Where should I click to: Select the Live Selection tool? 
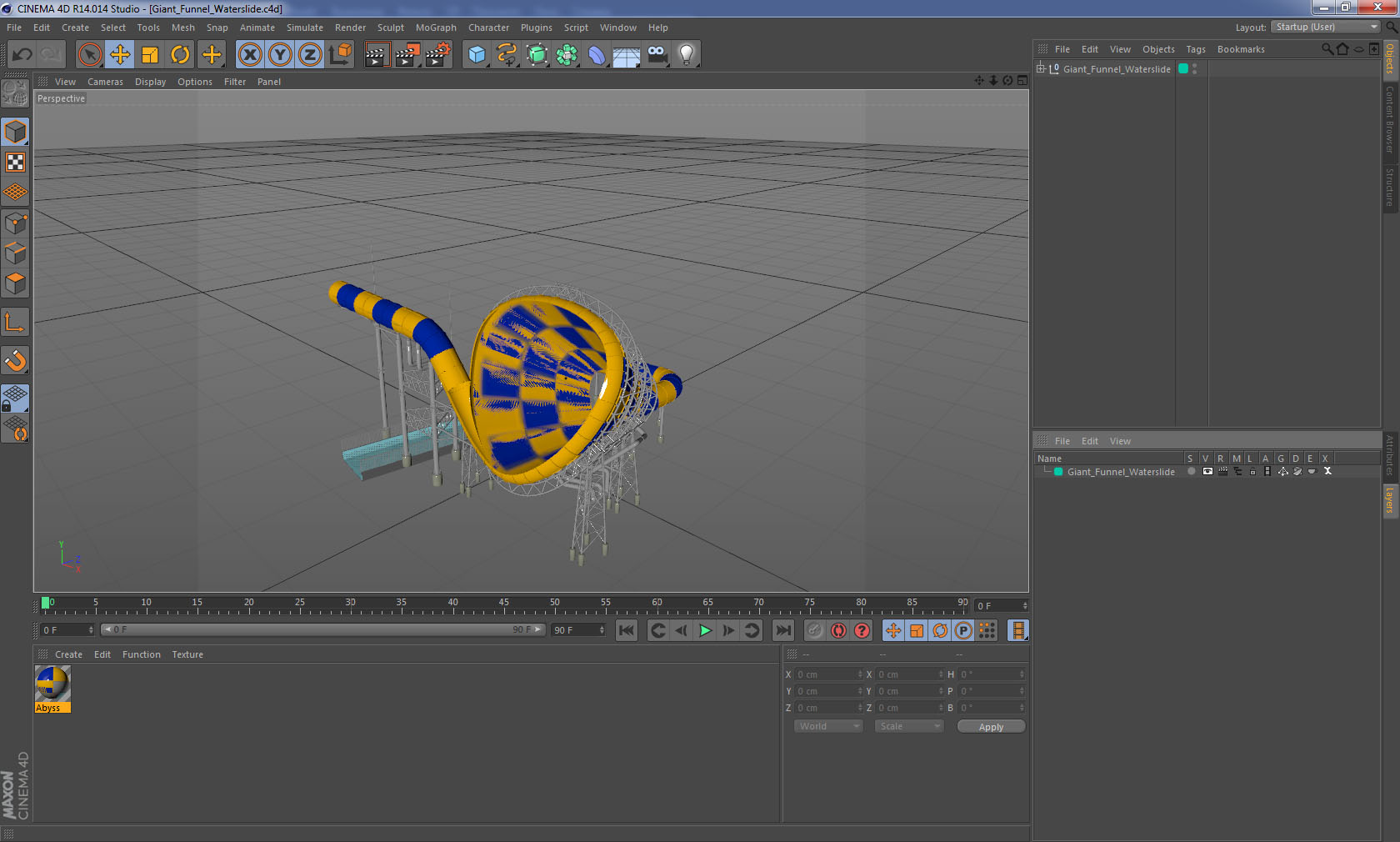[x=89, y=55]
